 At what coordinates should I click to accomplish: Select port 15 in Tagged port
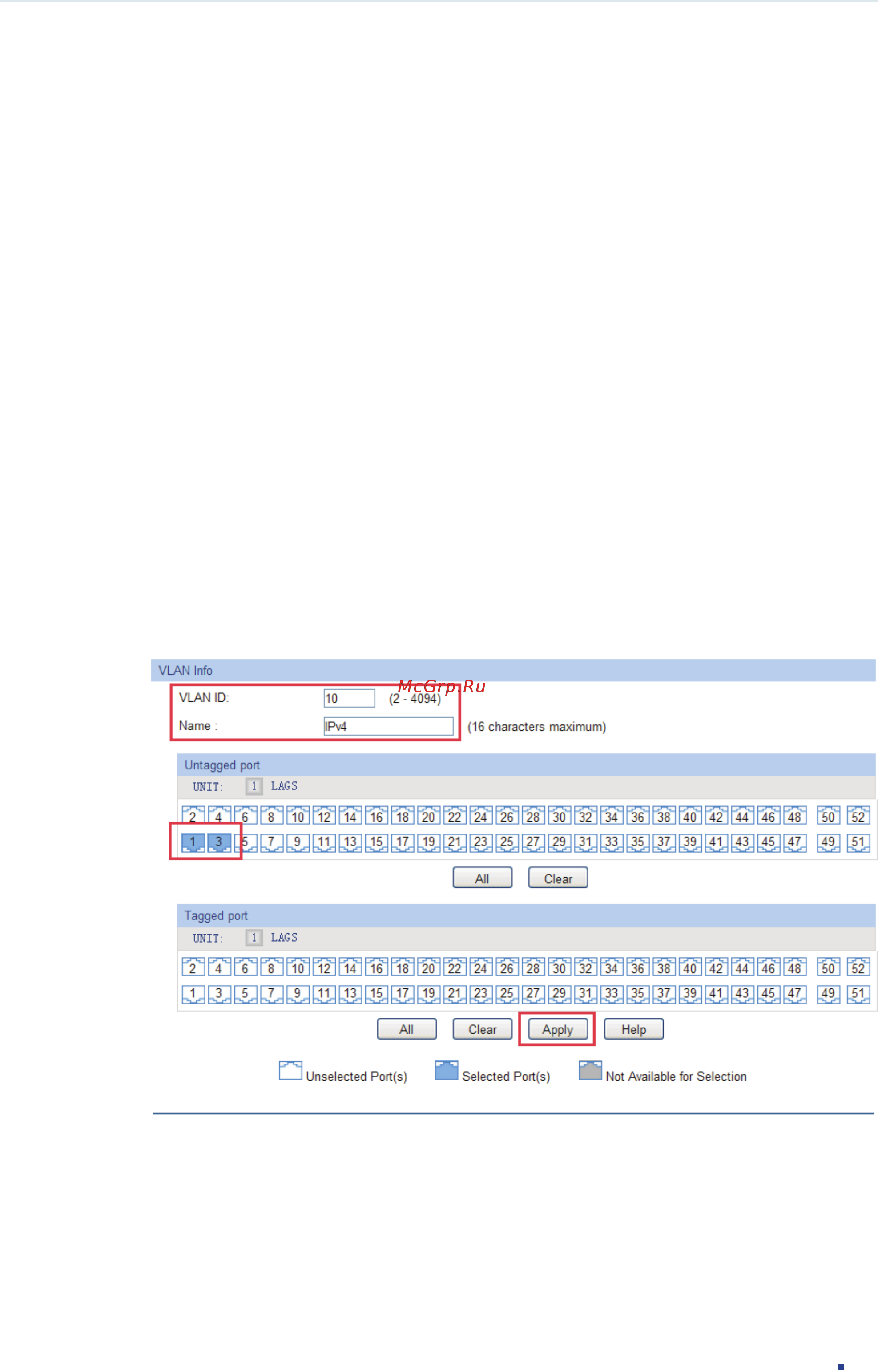(x=376, y=994)
